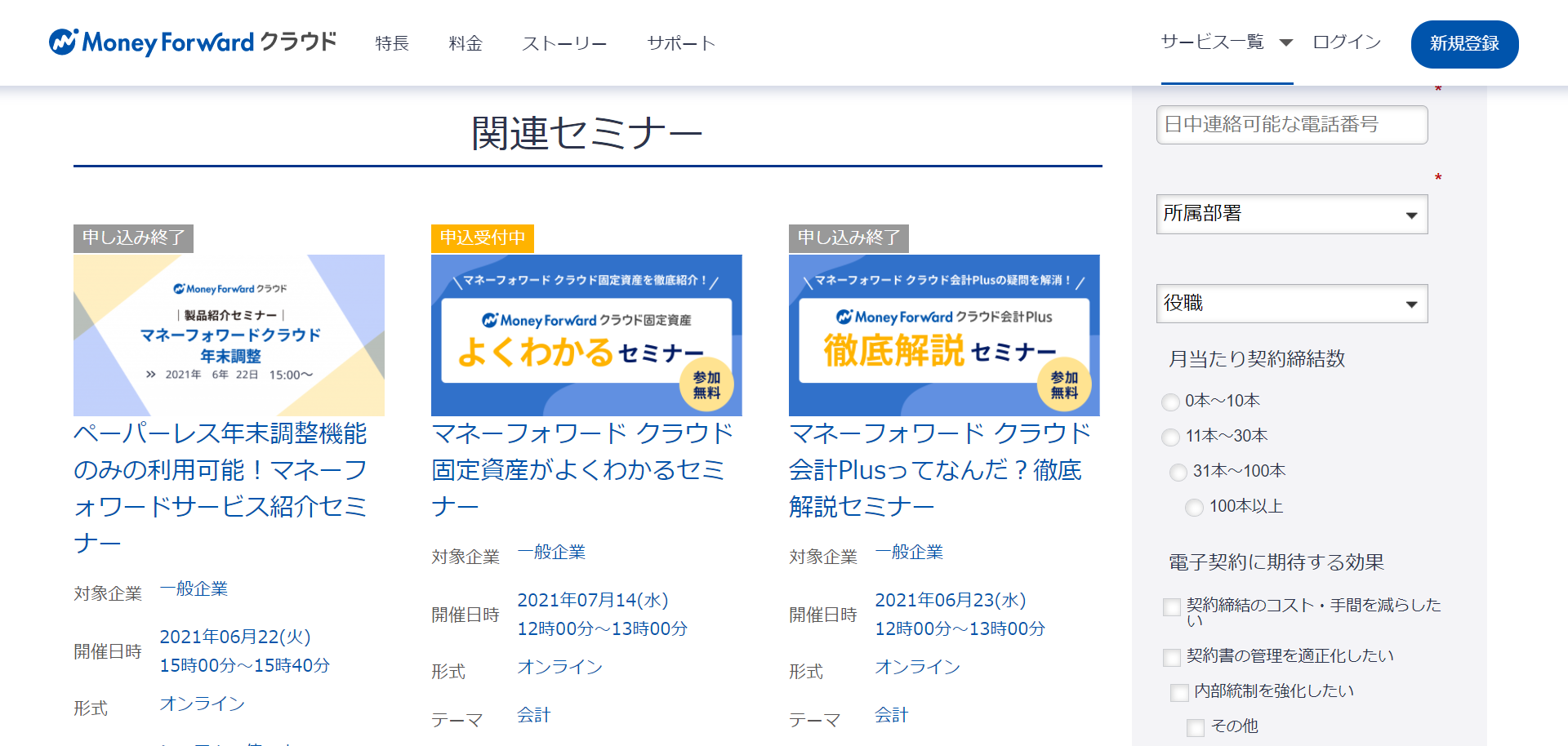Click the 新規登録 button
The width and height of the screenshot is (1568, 746).
pyautogui.click(x=1464, y=44)
